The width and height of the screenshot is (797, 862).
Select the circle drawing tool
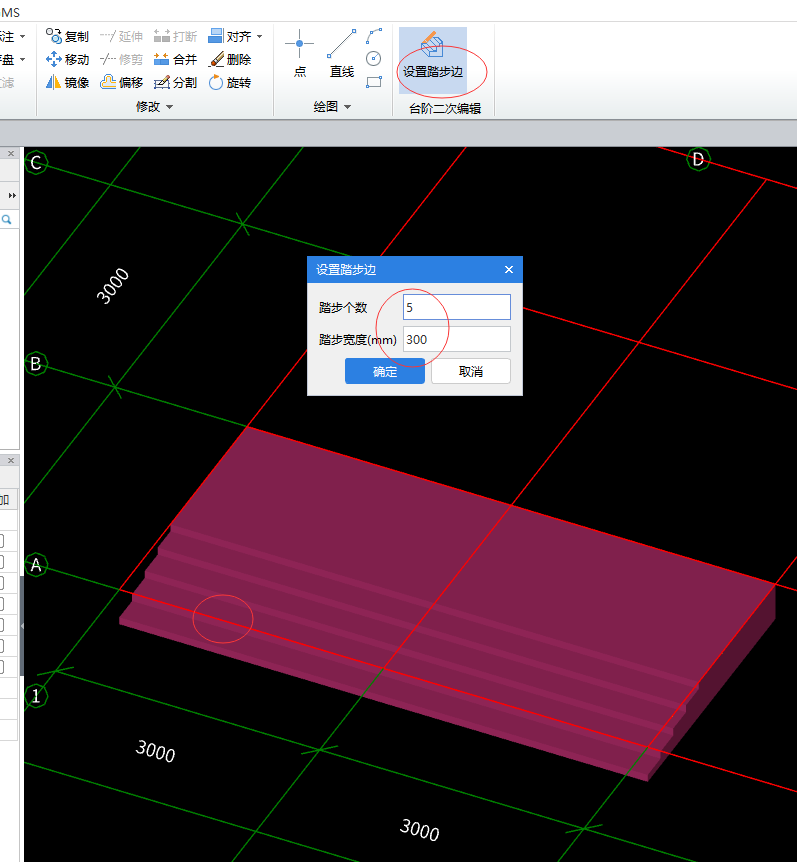pyautogui.click(x=374, y=58)
